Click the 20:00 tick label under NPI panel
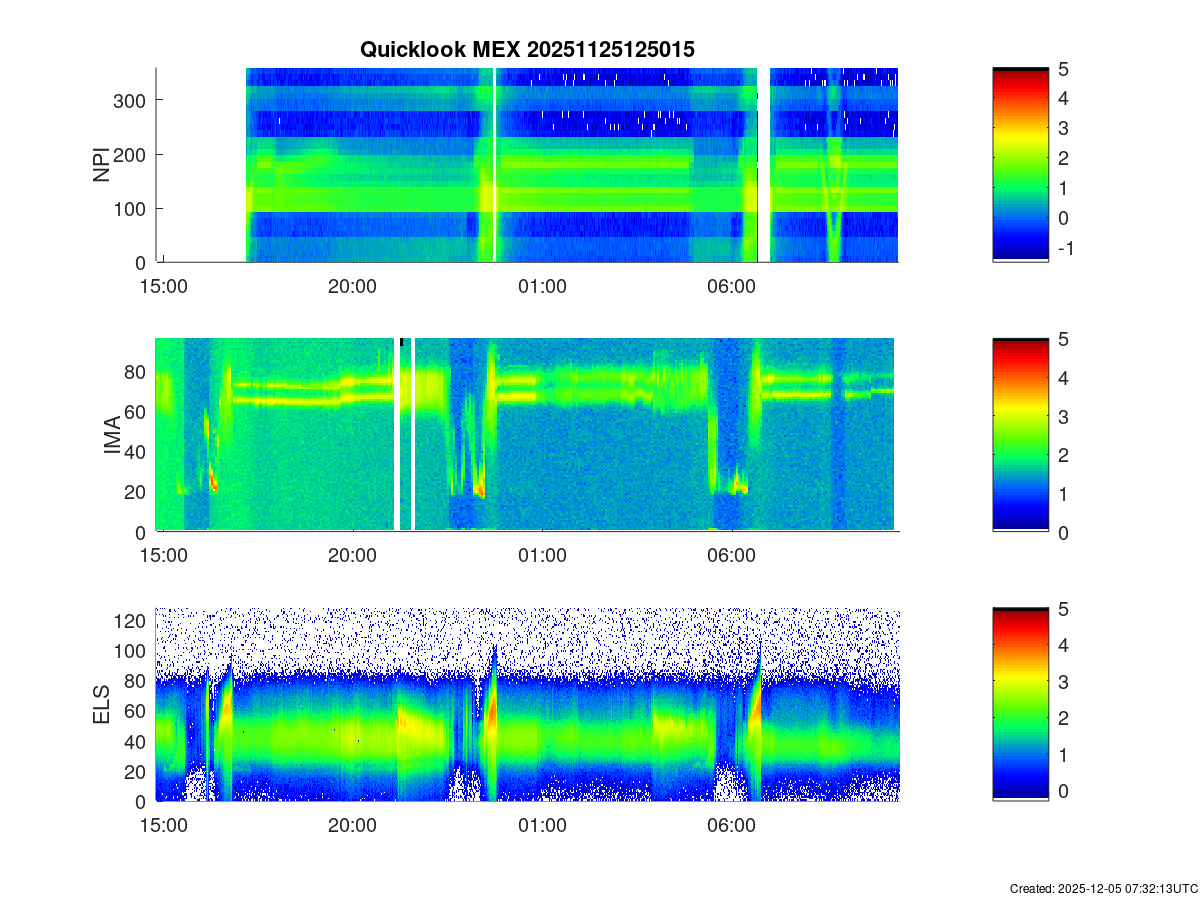Image resolution: width=1200 pixels, height=900 pixels. tap(352, 287)
